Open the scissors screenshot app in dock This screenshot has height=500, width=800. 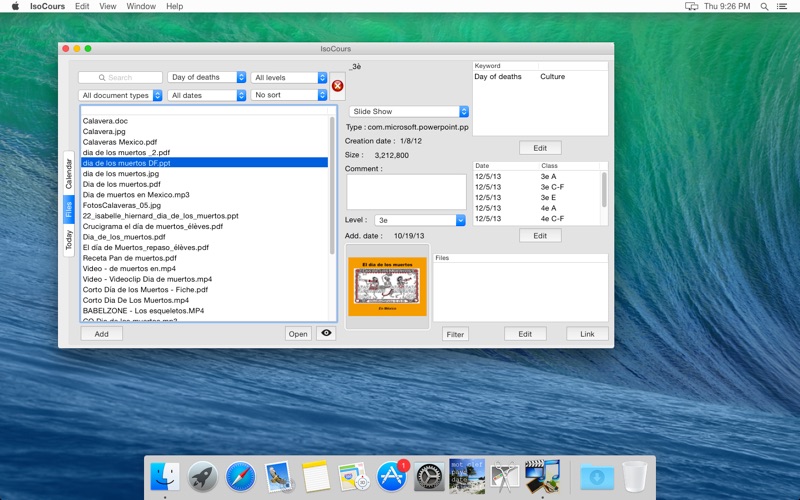(505, 477)
